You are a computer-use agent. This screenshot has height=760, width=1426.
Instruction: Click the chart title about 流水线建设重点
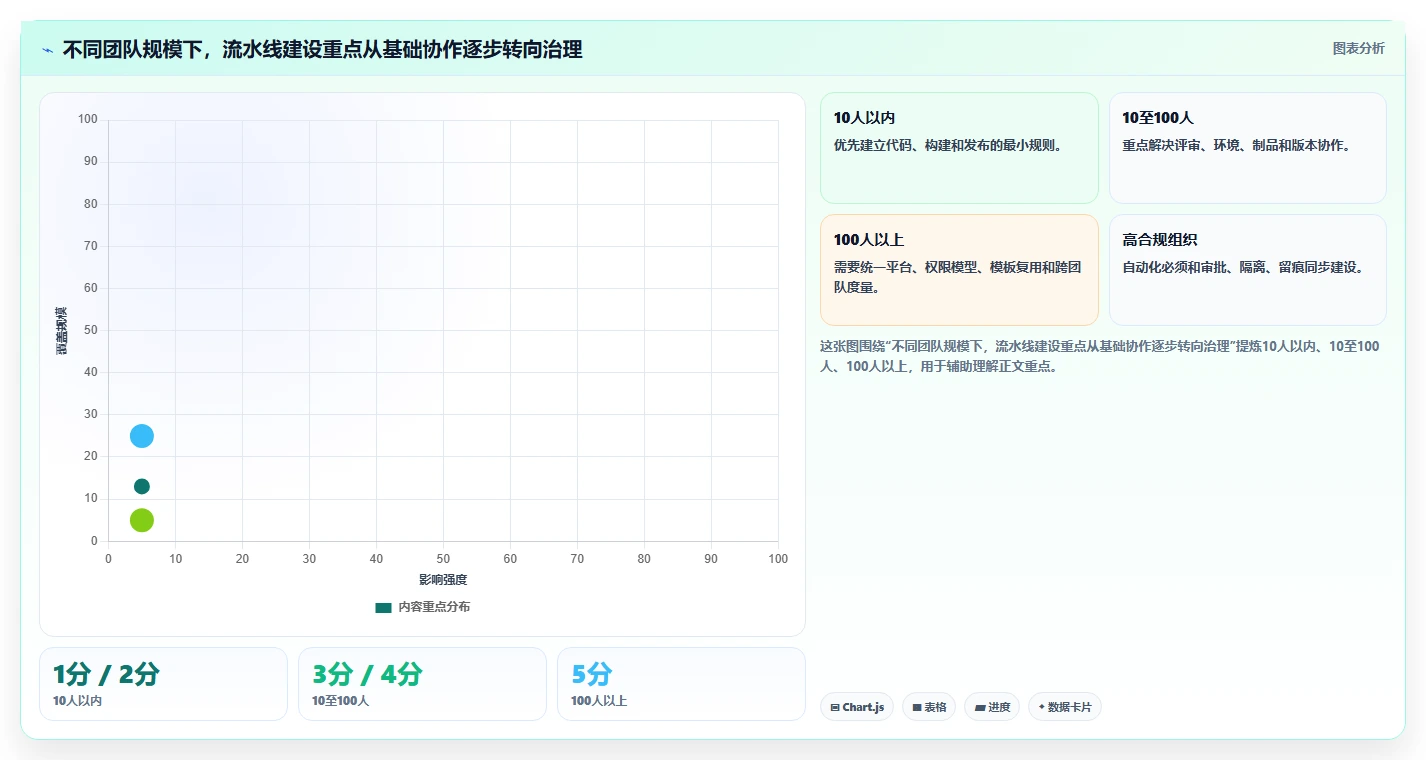[322, 49]
